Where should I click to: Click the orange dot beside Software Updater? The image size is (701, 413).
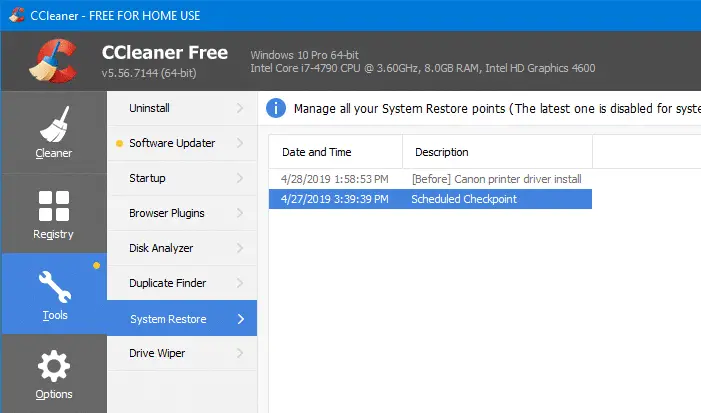pyautogui.click(x=119, y=143)
